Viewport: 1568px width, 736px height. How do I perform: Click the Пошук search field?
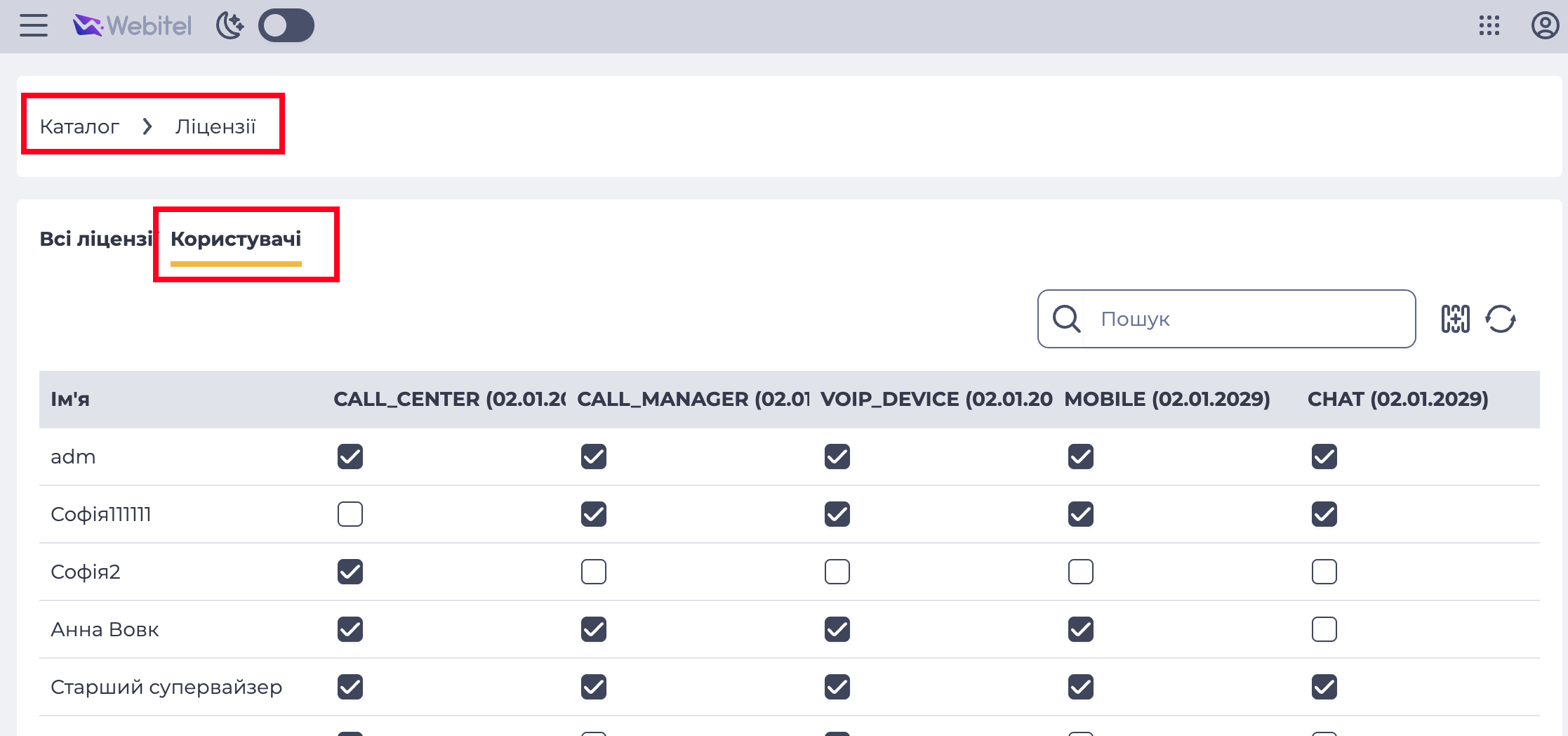tap(1247, 319)
